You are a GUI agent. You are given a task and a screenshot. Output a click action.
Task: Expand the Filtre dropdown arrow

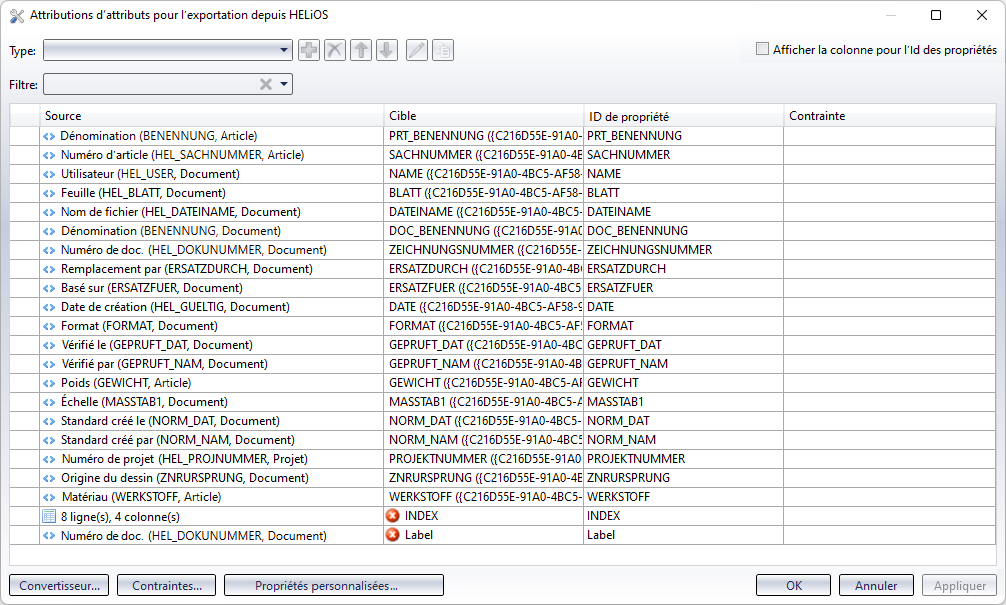click(284, 85)
